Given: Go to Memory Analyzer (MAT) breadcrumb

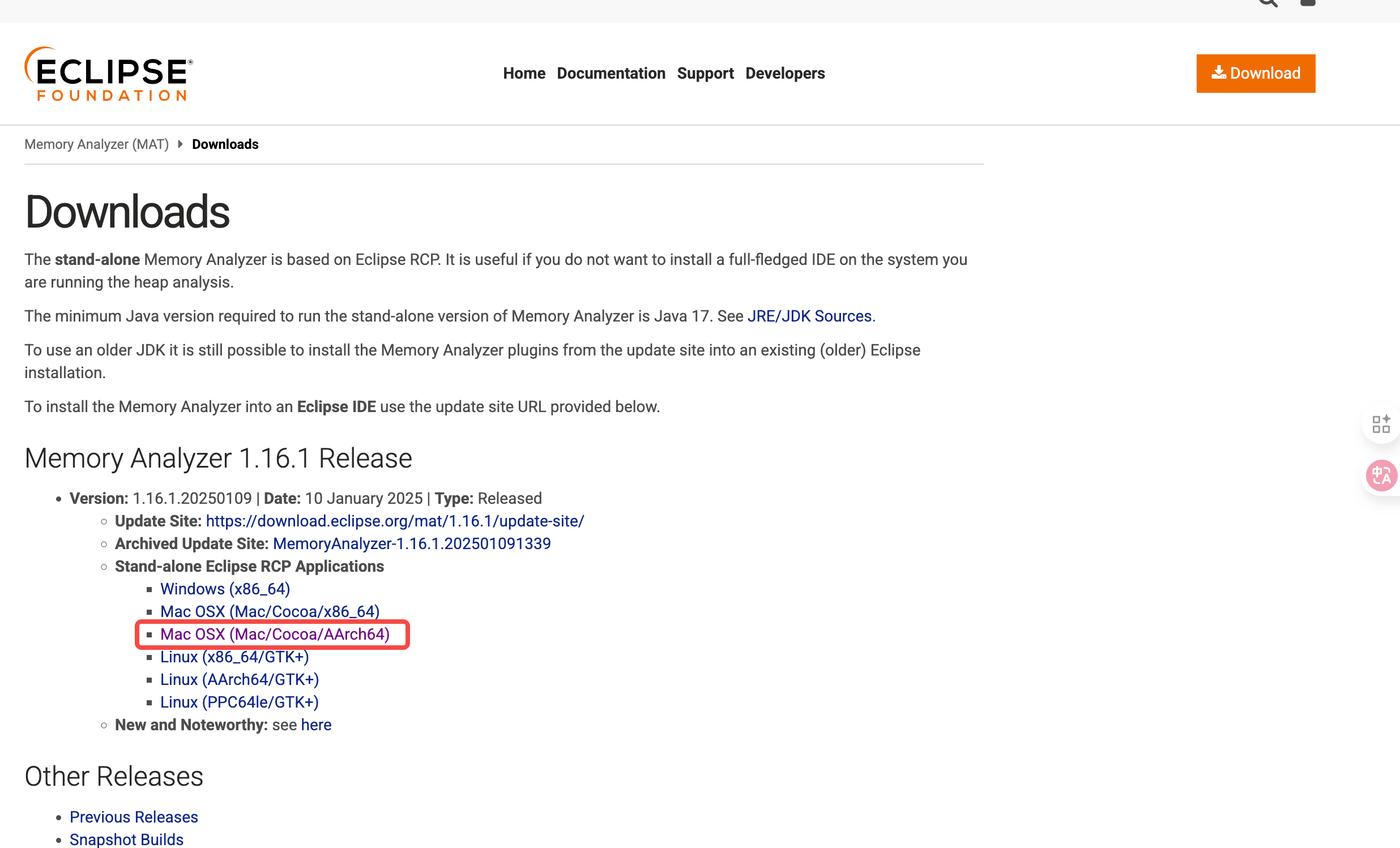Looking at the screenshot, I should [97, 144].
